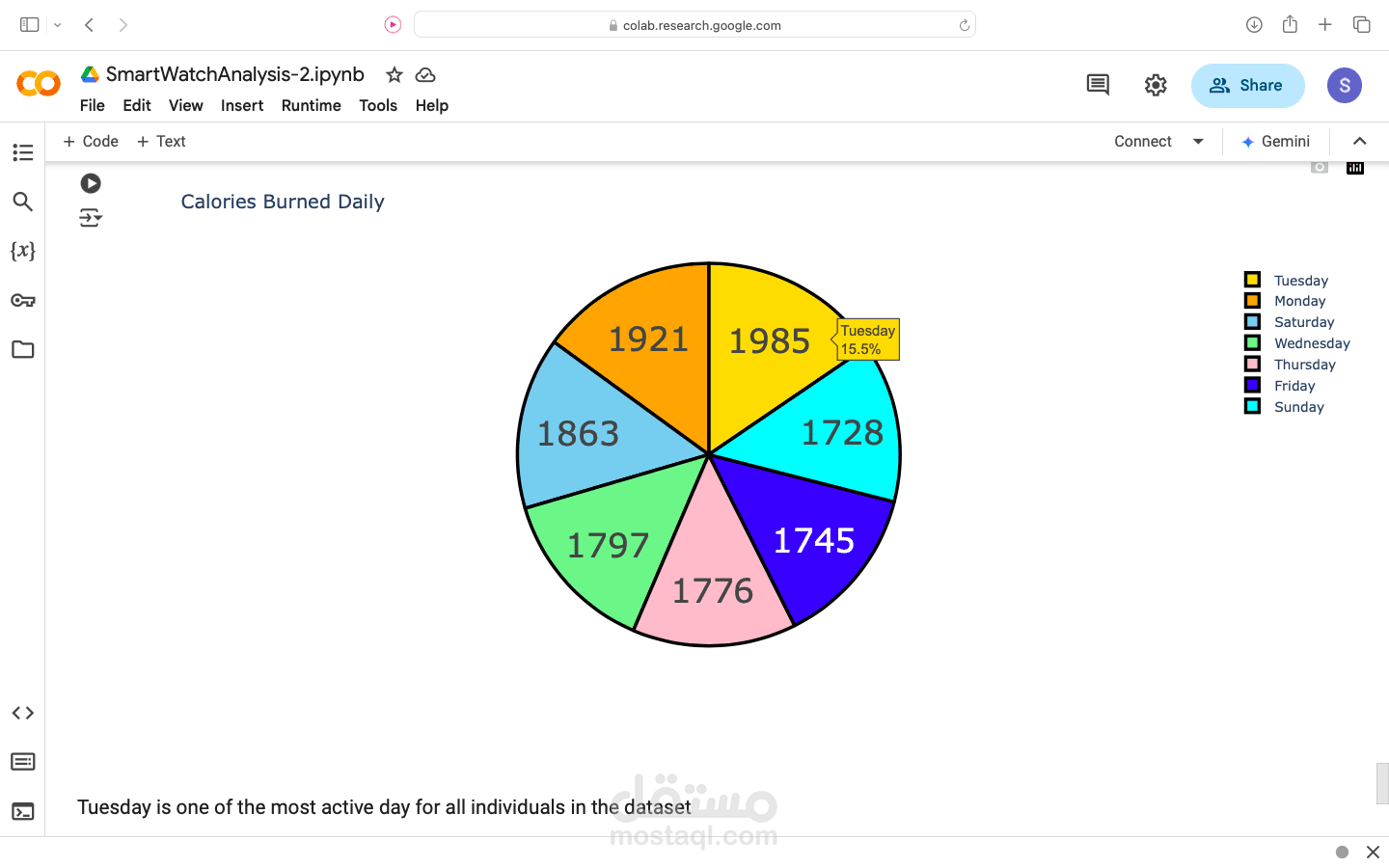This screenshot has height=868, width=1389.
Task: Click the Share button
Action: click(x=1247, y=85)
